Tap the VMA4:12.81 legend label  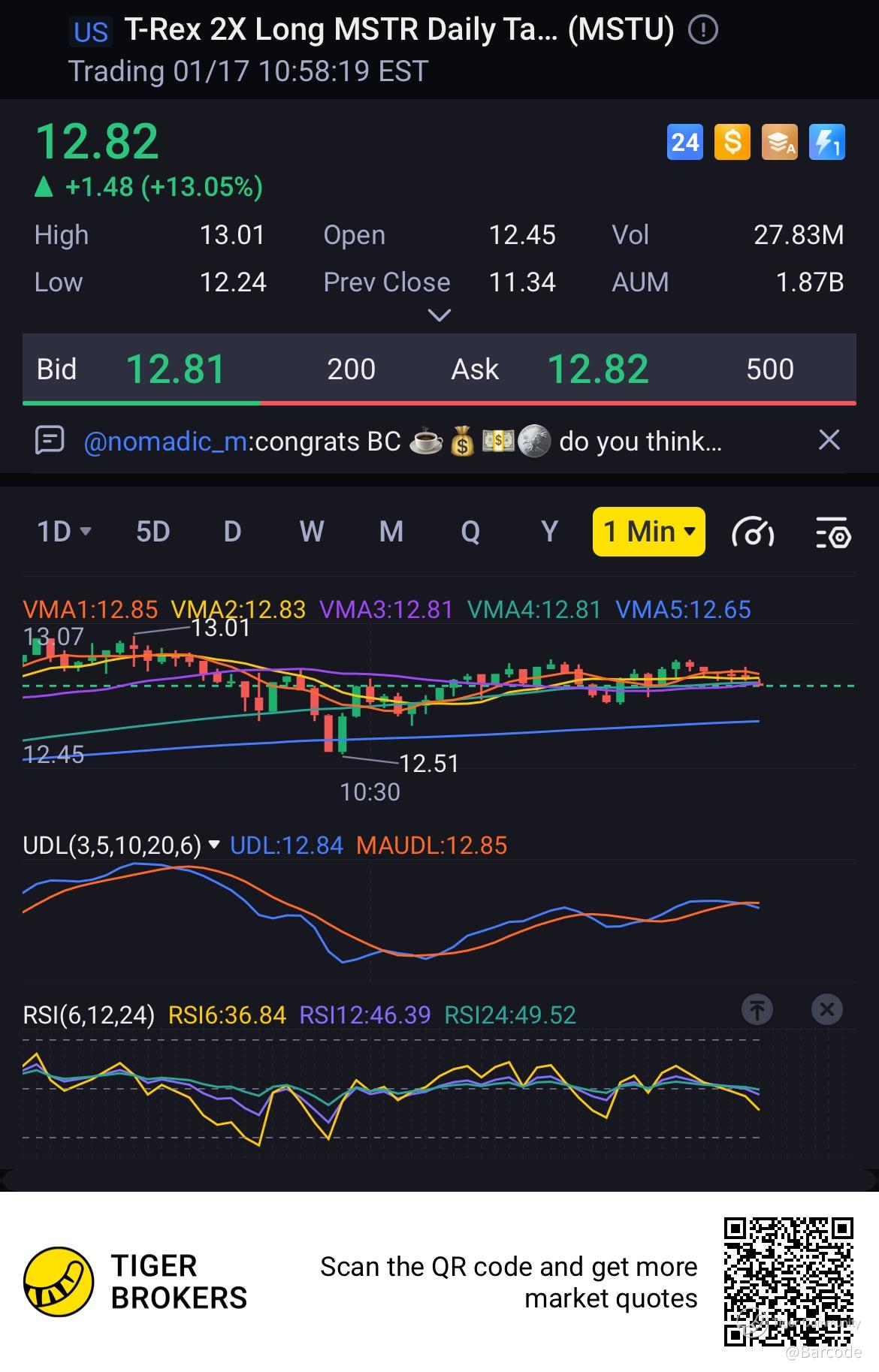click(534, 609)
